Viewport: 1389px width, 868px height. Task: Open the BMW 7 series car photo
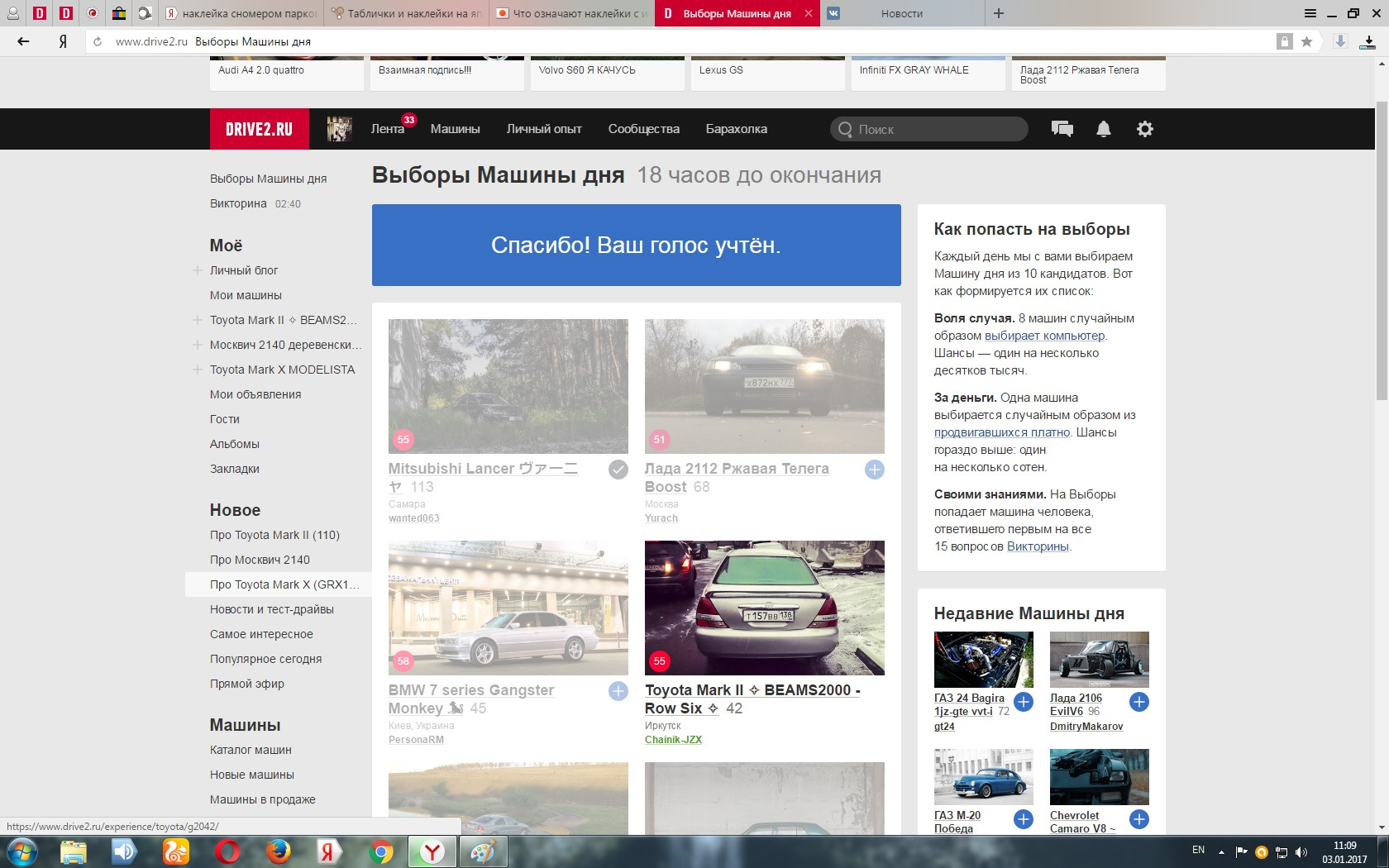tap(508, 608)
